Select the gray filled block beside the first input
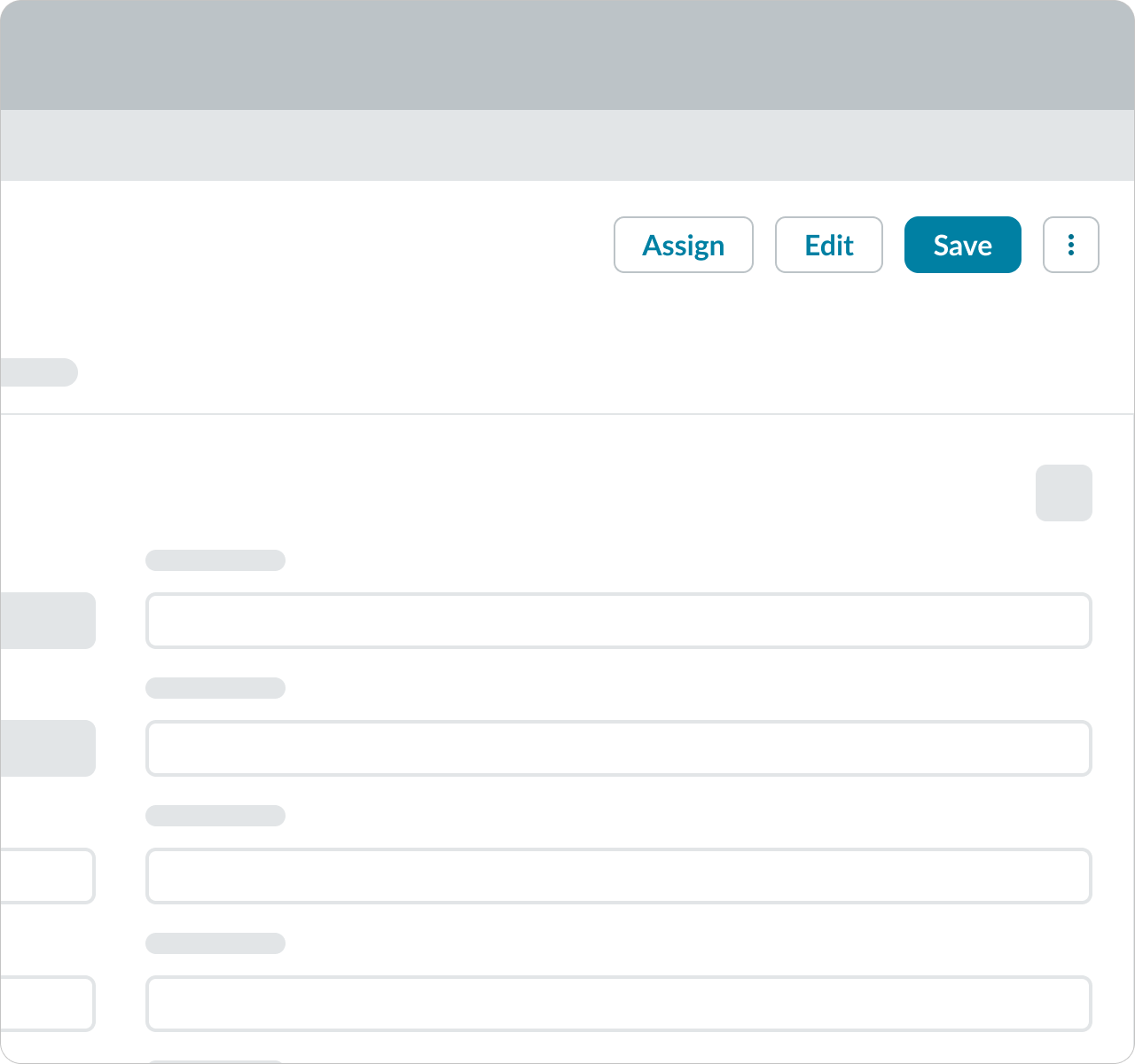Viewport: 1135px width, 1064px height. [x=47, y=621]
